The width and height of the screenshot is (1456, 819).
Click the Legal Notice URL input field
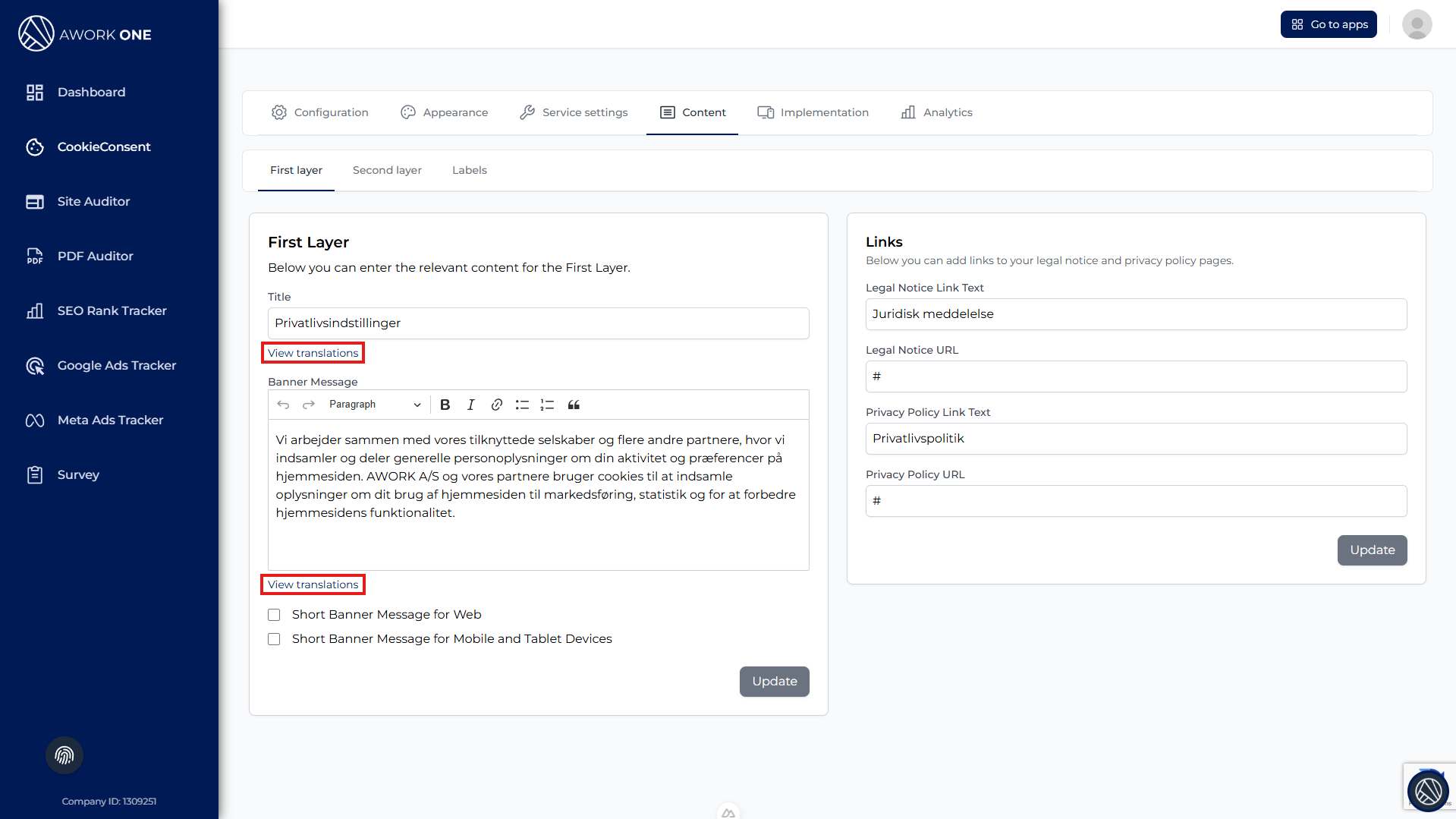1136,376
